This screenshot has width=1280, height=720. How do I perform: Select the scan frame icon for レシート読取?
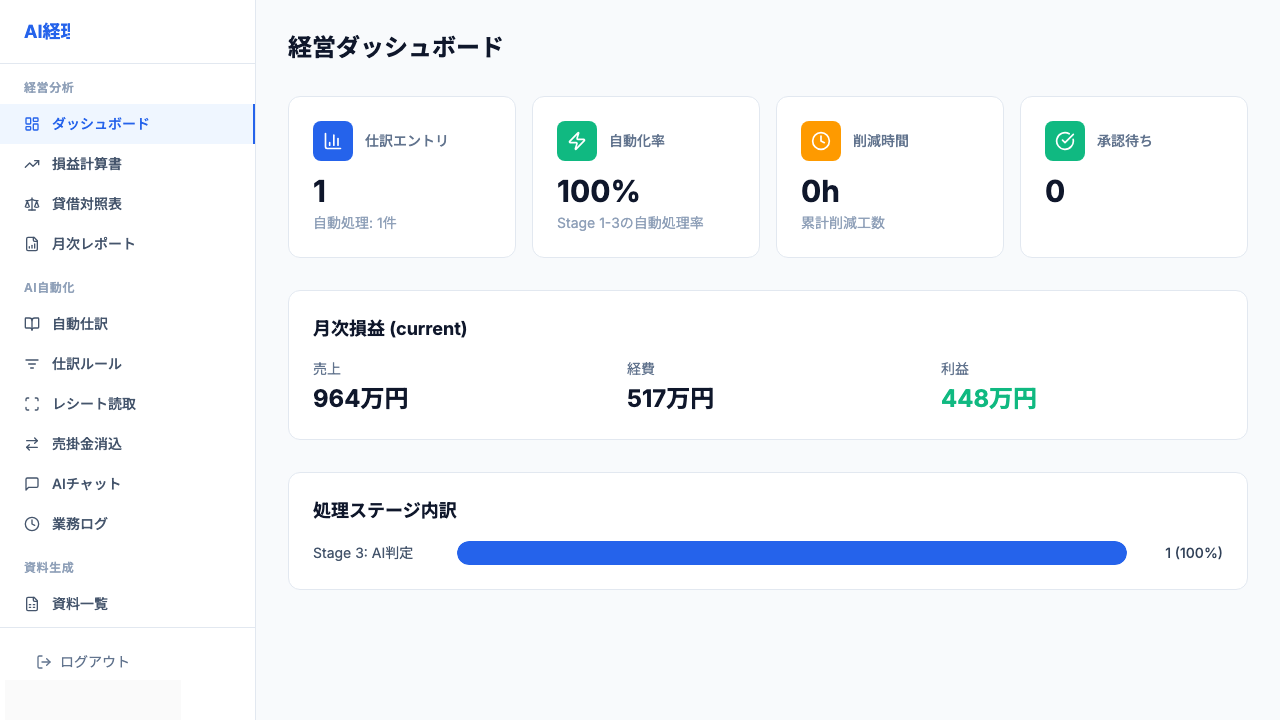[x=33, y=403]
